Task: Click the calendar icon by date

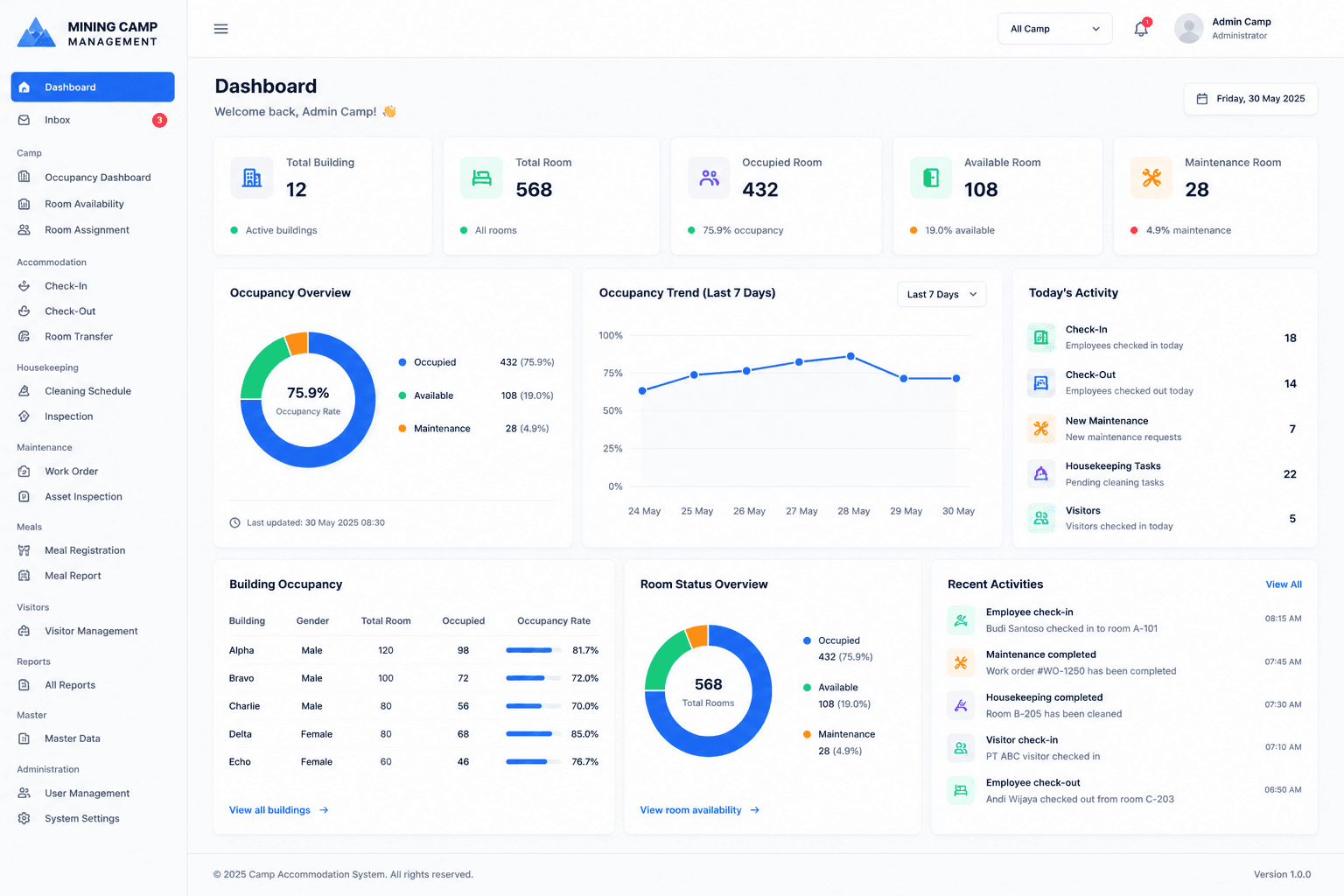Action: 1202,99
